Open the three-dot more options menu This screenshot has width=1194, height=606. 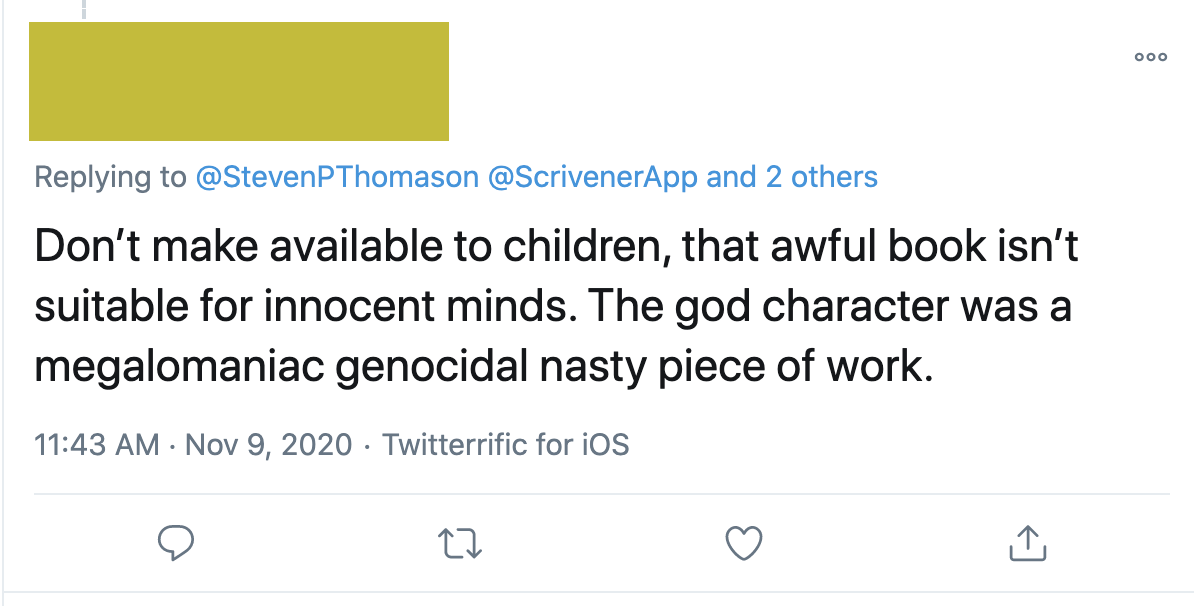coord(1150,57)
